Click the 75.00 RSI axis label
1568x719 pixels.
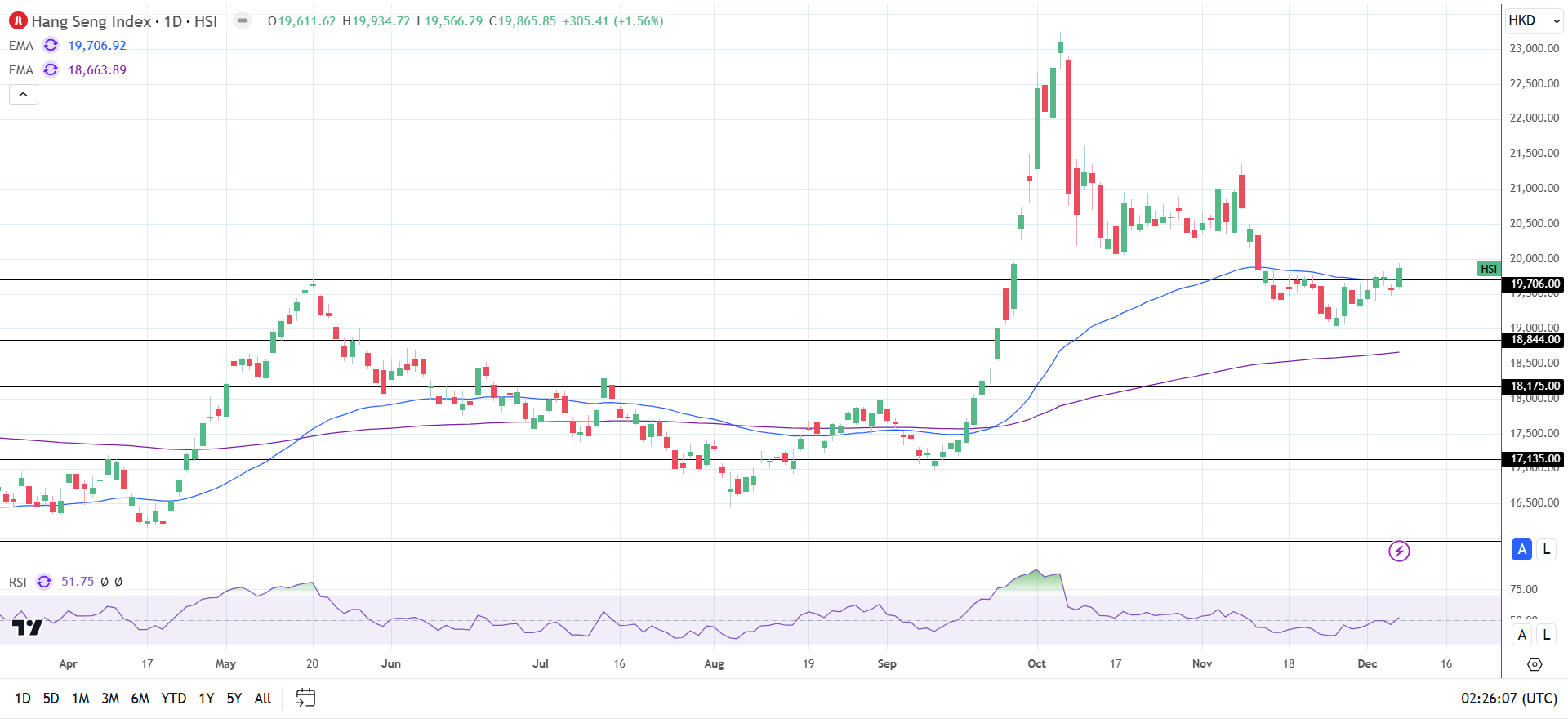click(1524, 589)
